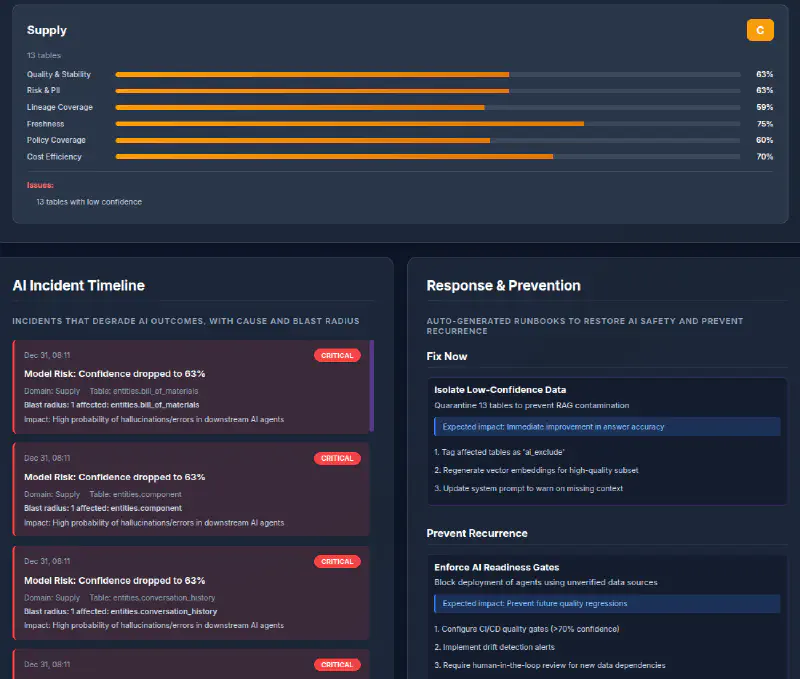The image size is (800, 679).
Task: Click 'Table: entities.bill_of_materials' text
Action: [144, 391]
